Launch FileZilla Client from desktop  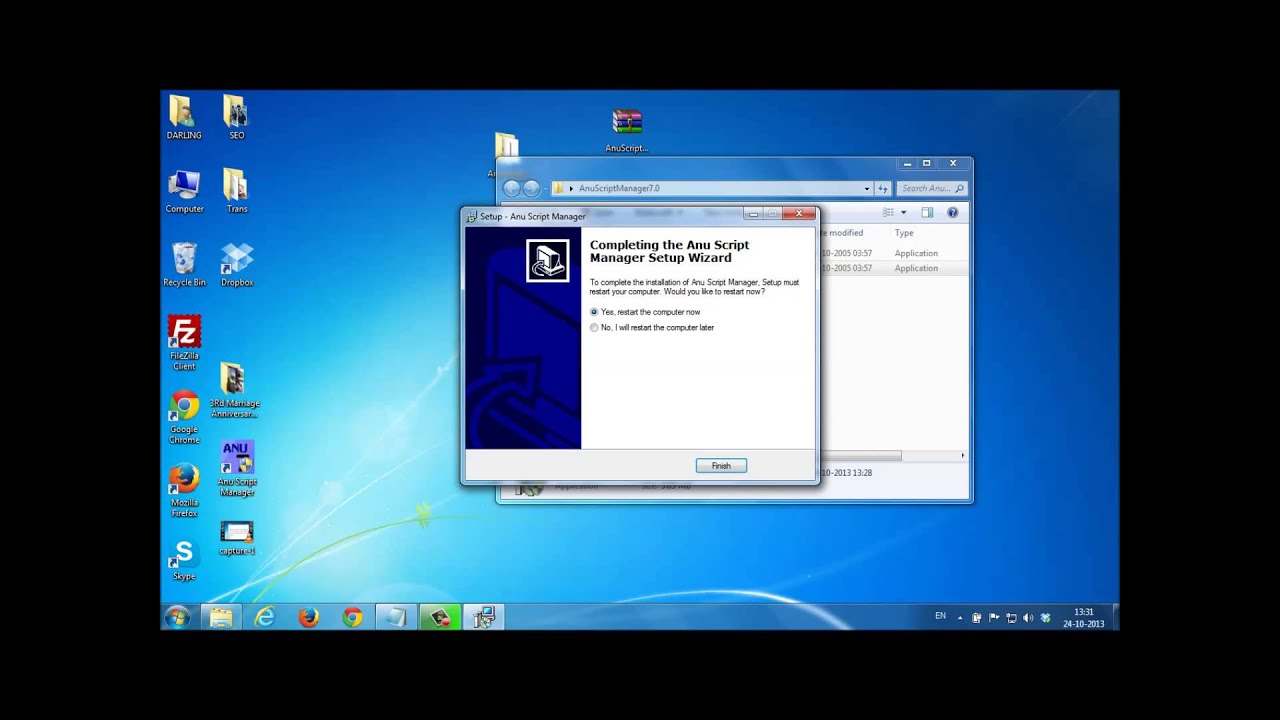point(184,343)
